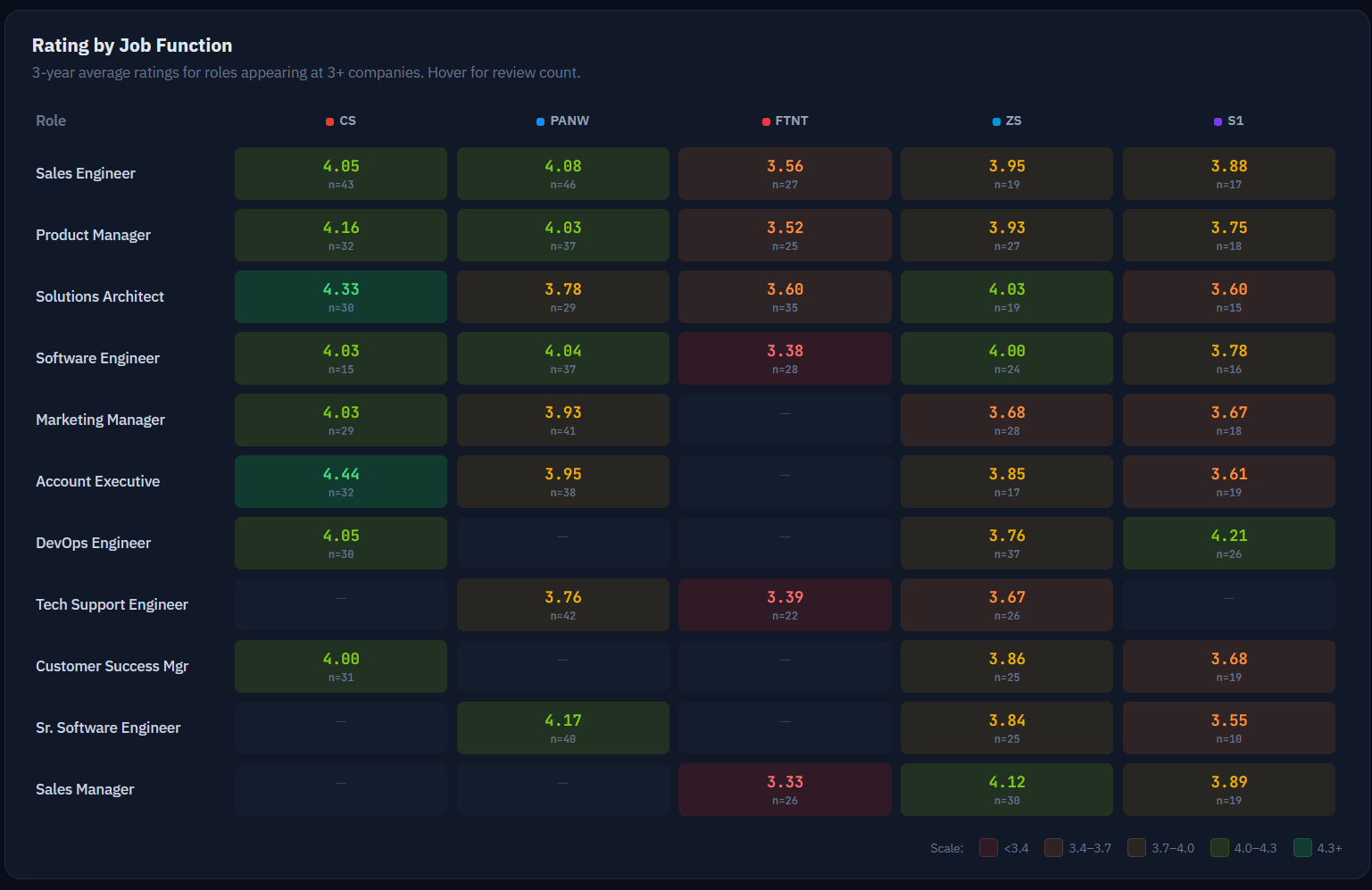Select the 3.4–3.7 legend color swatch
This screenshot has height=890, width=1372.
point(1053,847)
